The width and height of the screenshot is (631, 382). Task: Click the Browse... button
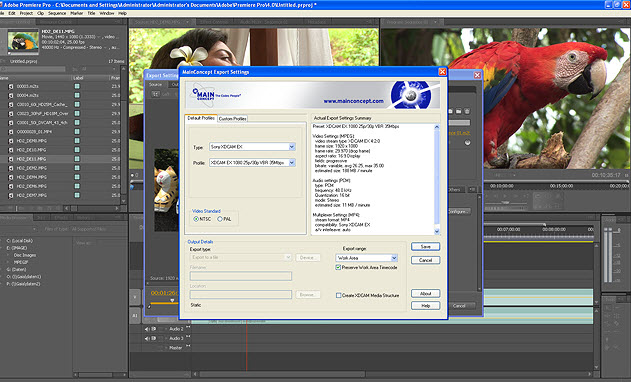[x=308, y=295]
